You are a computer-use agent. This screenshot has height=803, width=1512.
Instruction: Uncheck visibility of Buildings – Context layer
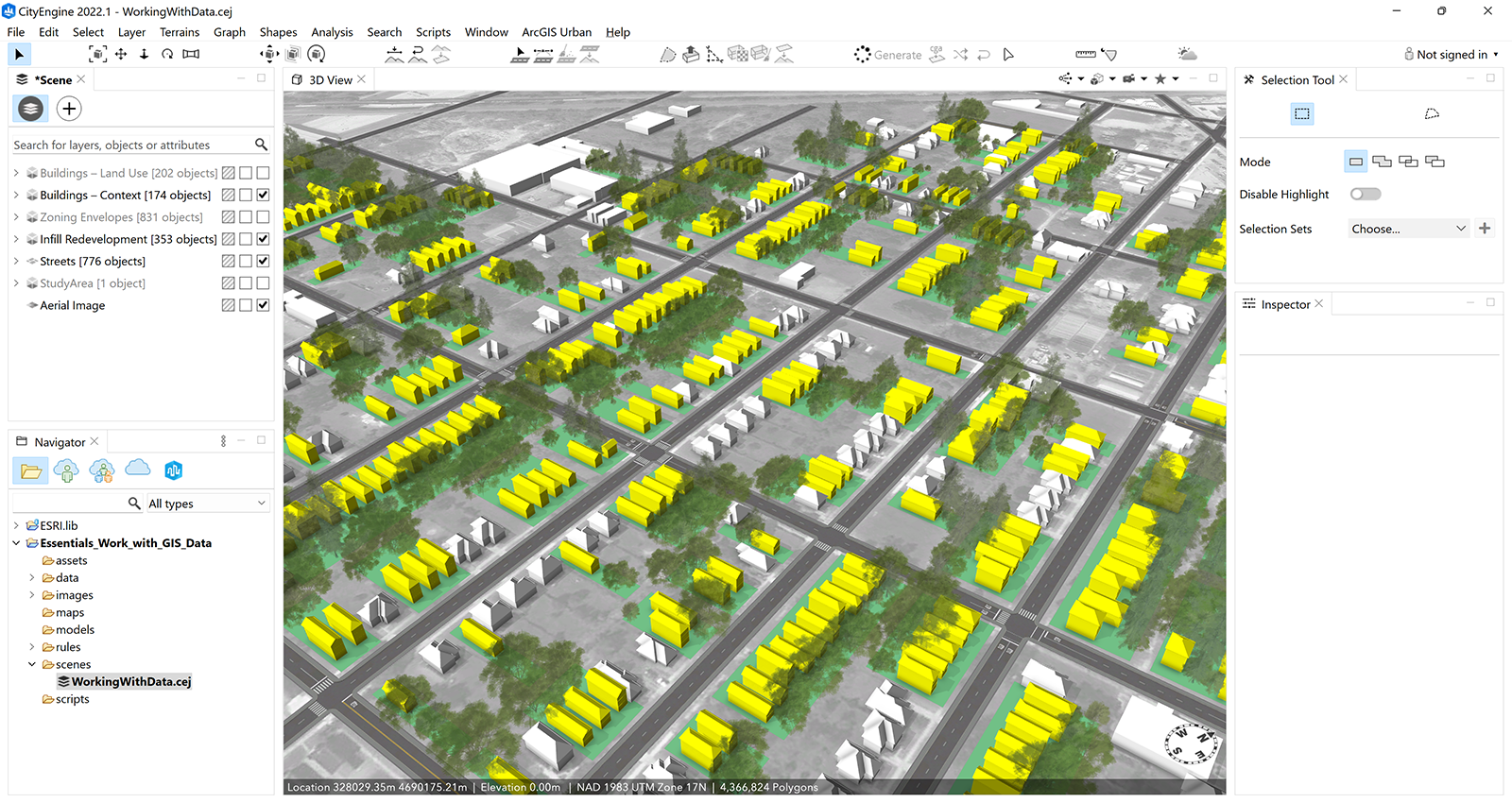tap(263, 195)
